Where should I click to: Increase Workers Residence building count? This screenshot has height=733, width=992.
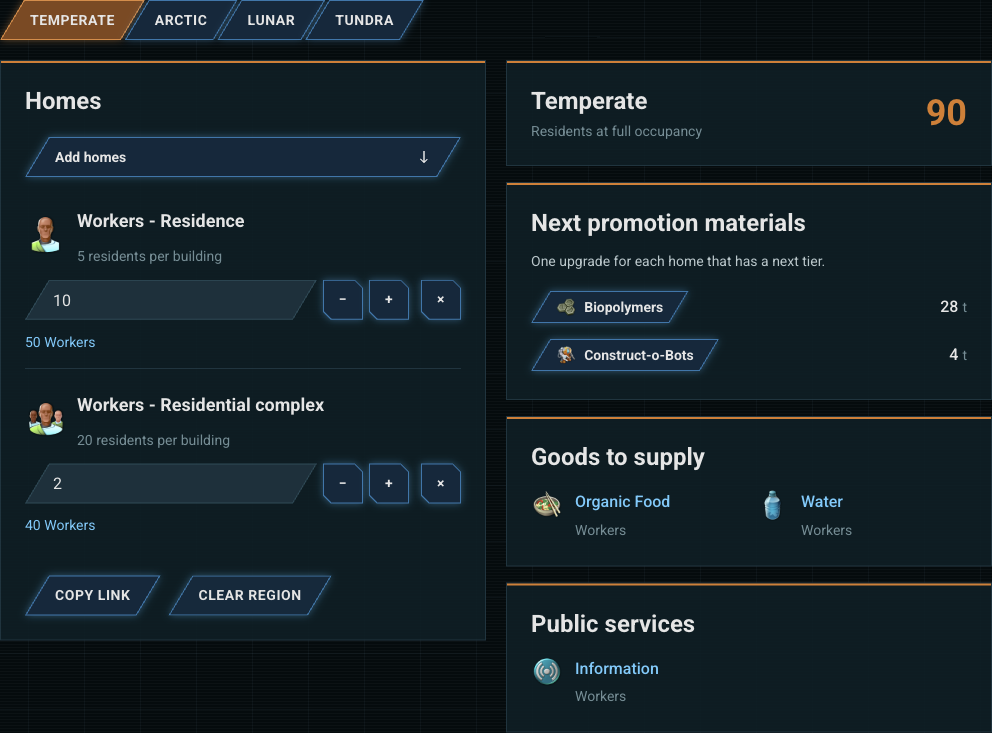[x=388, y=300]
